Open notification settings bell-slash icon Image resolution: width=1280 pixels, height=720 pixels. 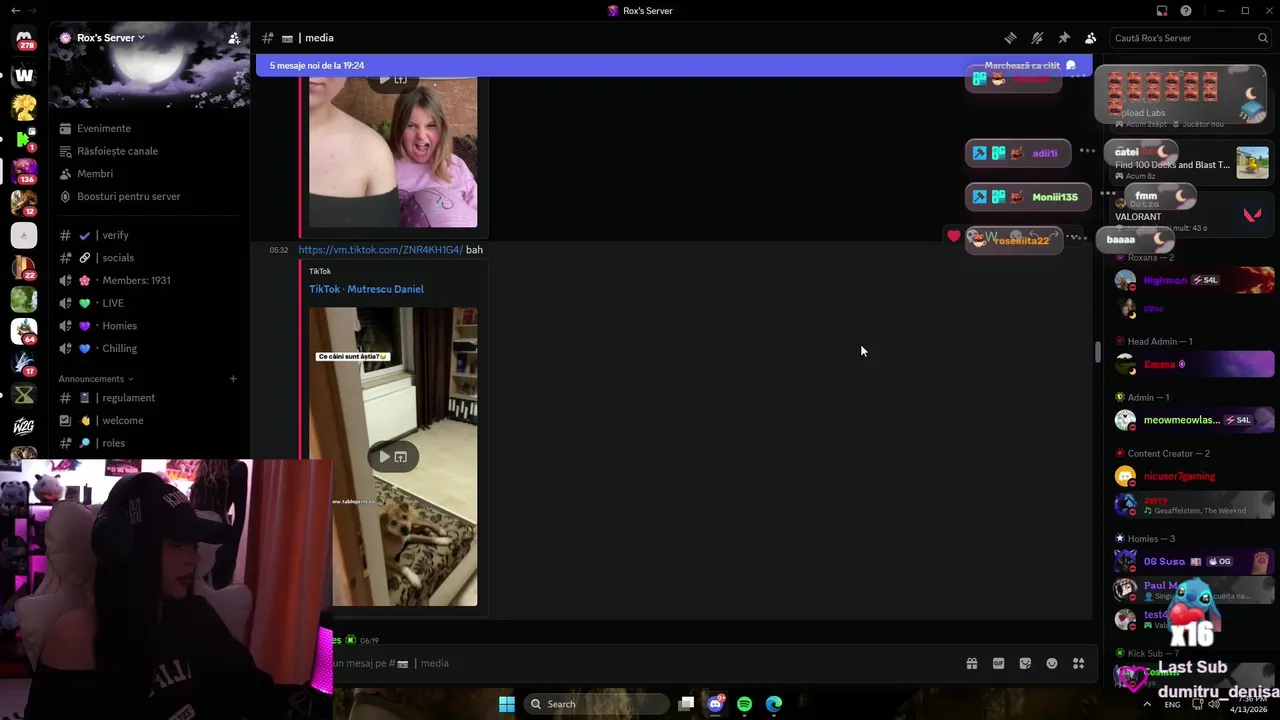(x=1037, y=38)
